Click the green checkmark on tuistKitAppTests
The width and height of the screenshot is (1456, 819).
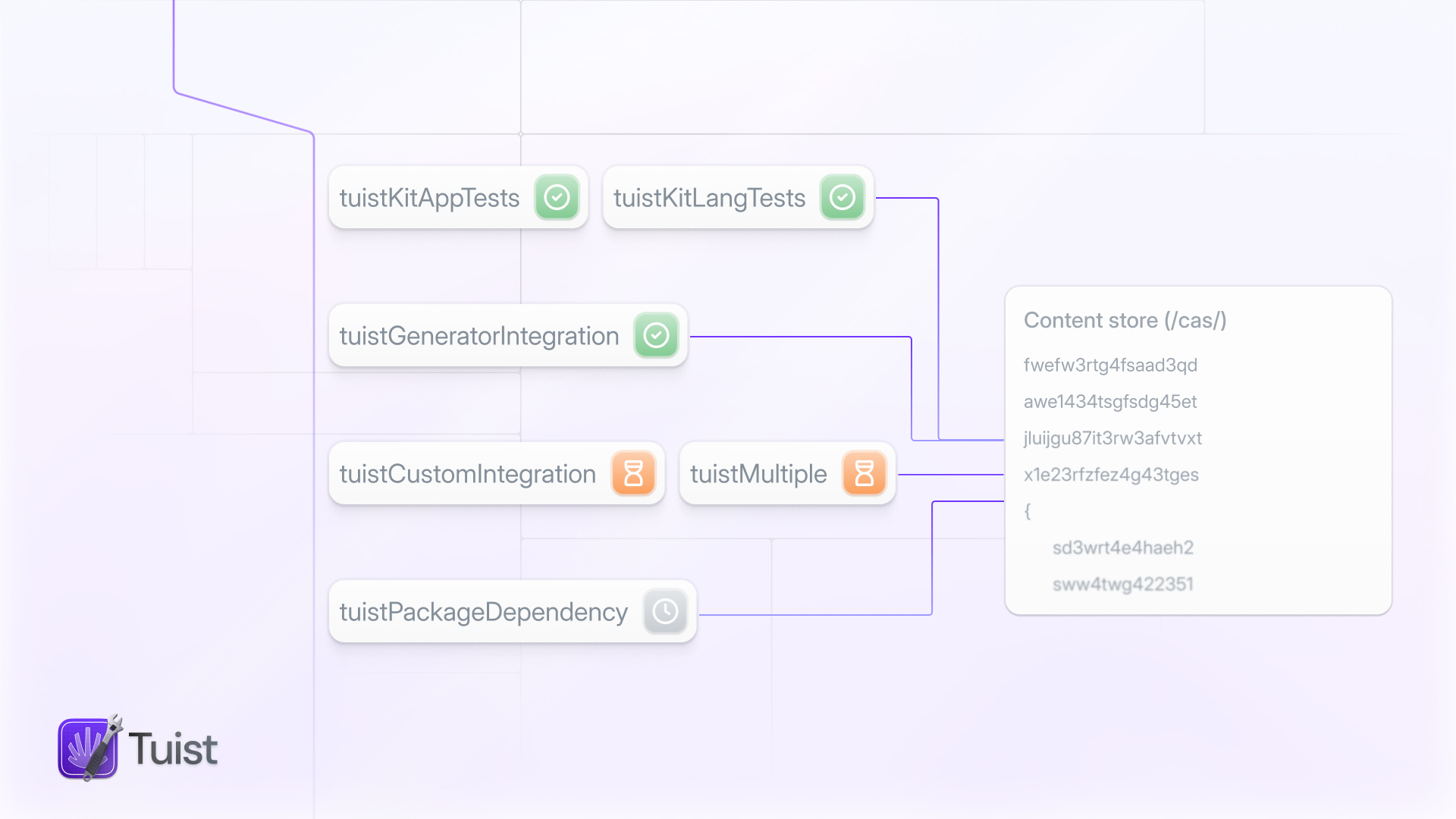click(557, 197)
